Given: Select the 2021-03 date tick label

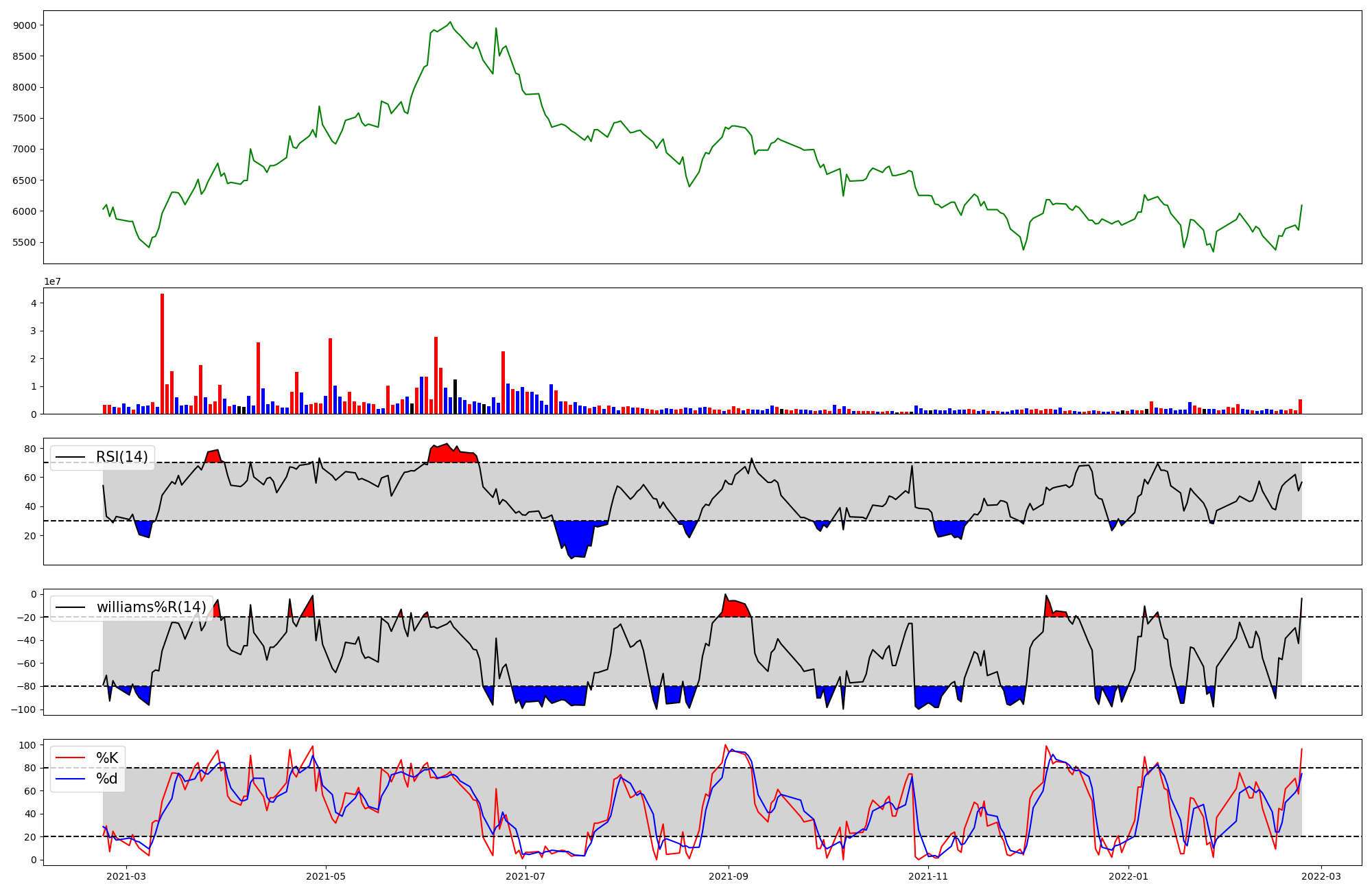Looking at the screenshot, I should (x=126, y=876).
